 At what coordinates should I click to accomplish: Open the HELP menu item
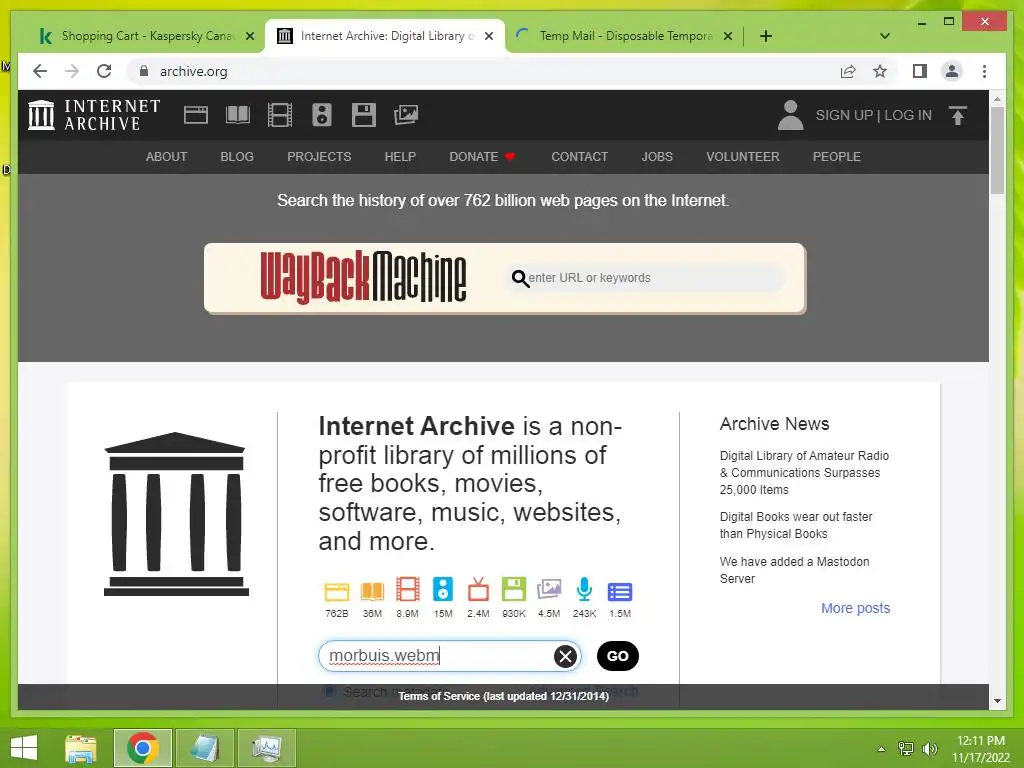pyautogui.click(x=400, y=157)
